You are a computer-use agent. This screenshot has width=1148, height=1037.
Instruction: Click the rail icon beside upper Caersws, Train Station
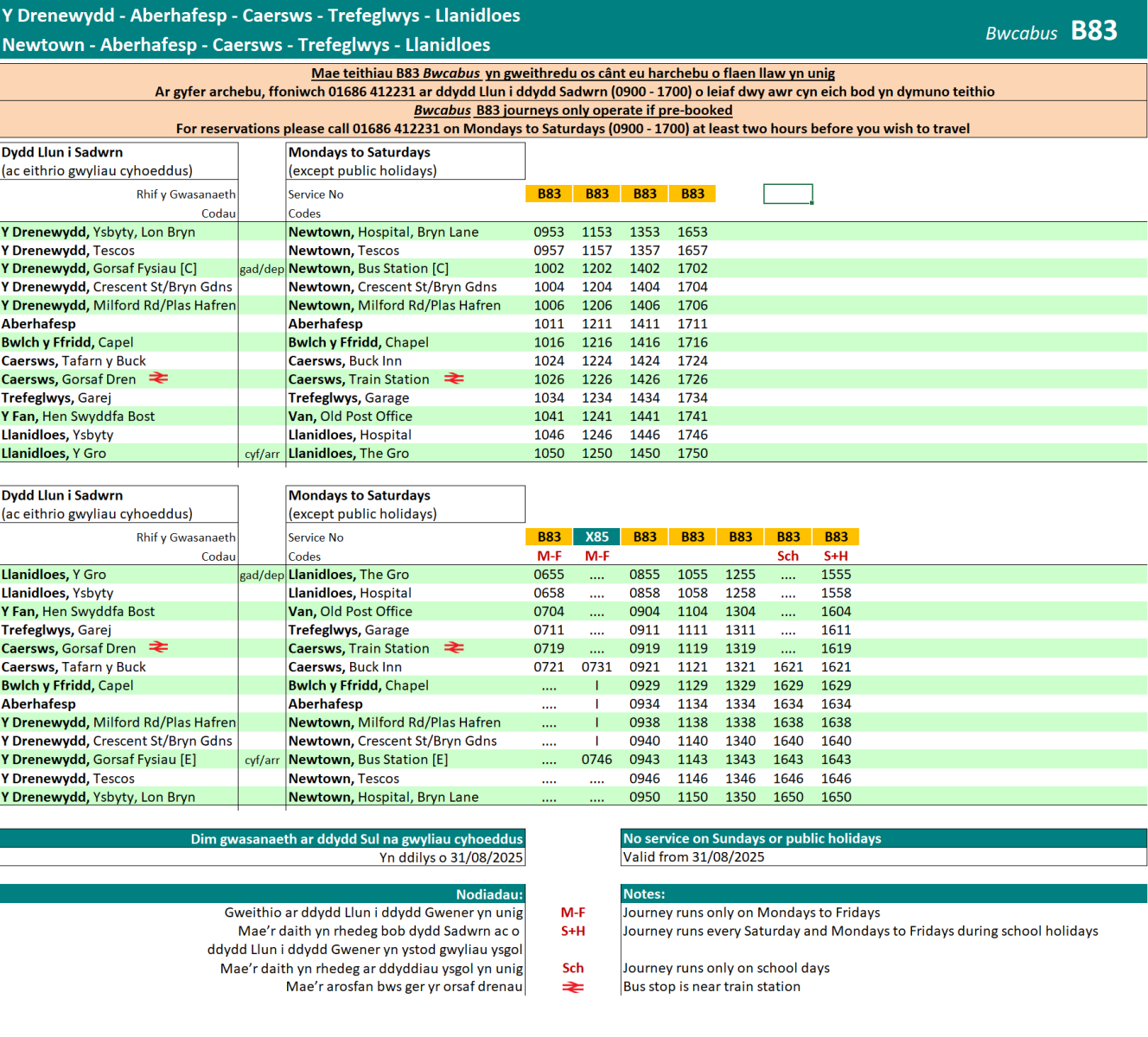coord(454,379)
